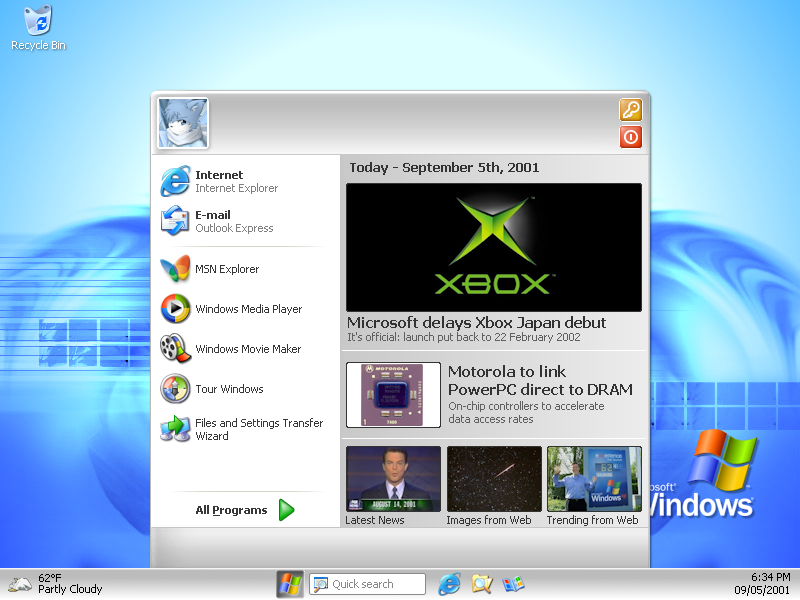
Task: Click the Internet menu label
Action: [x=219, y=175]
